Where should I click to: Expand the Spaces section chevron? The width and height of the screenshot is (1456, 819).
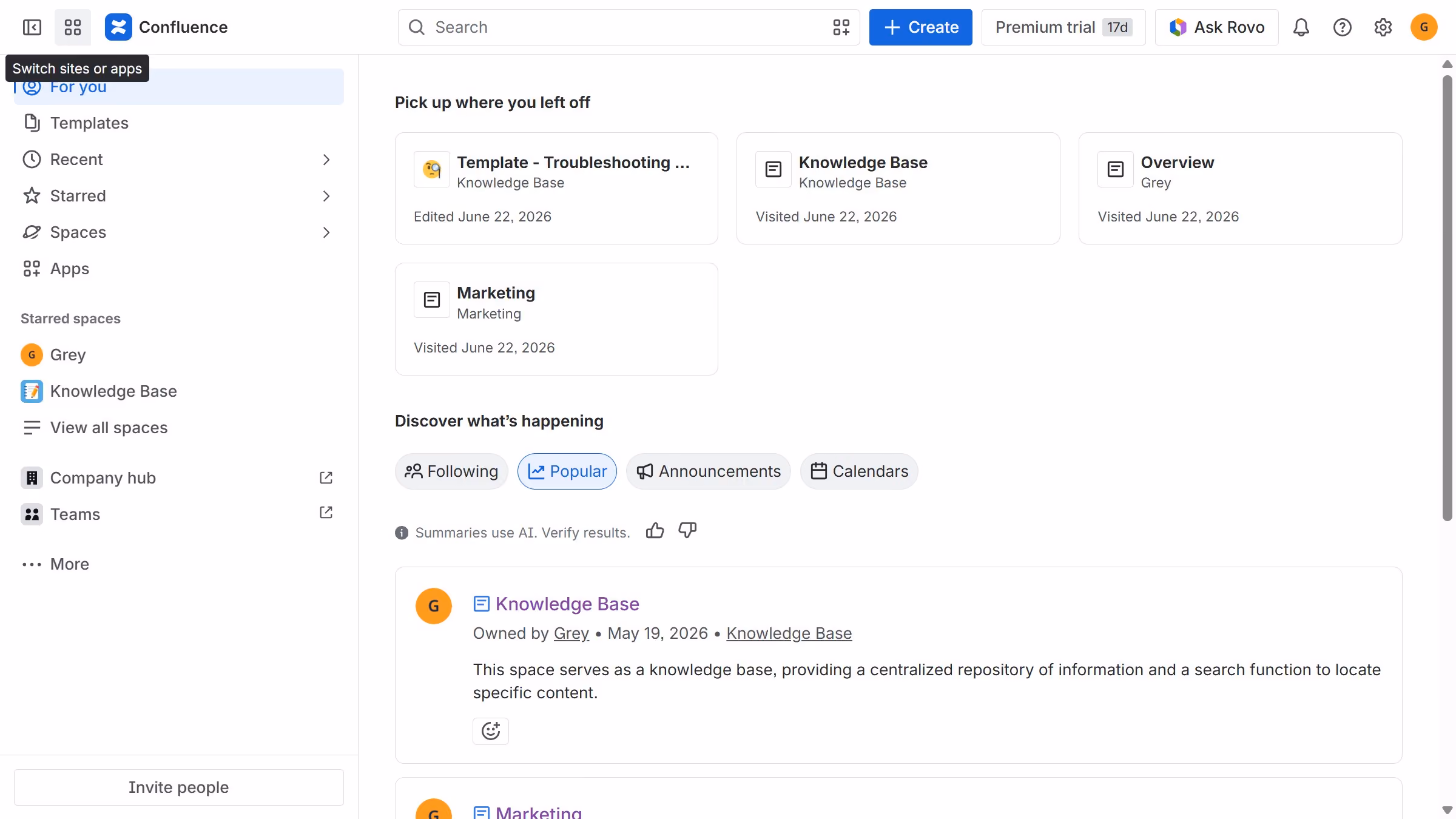tap(326, 232)
